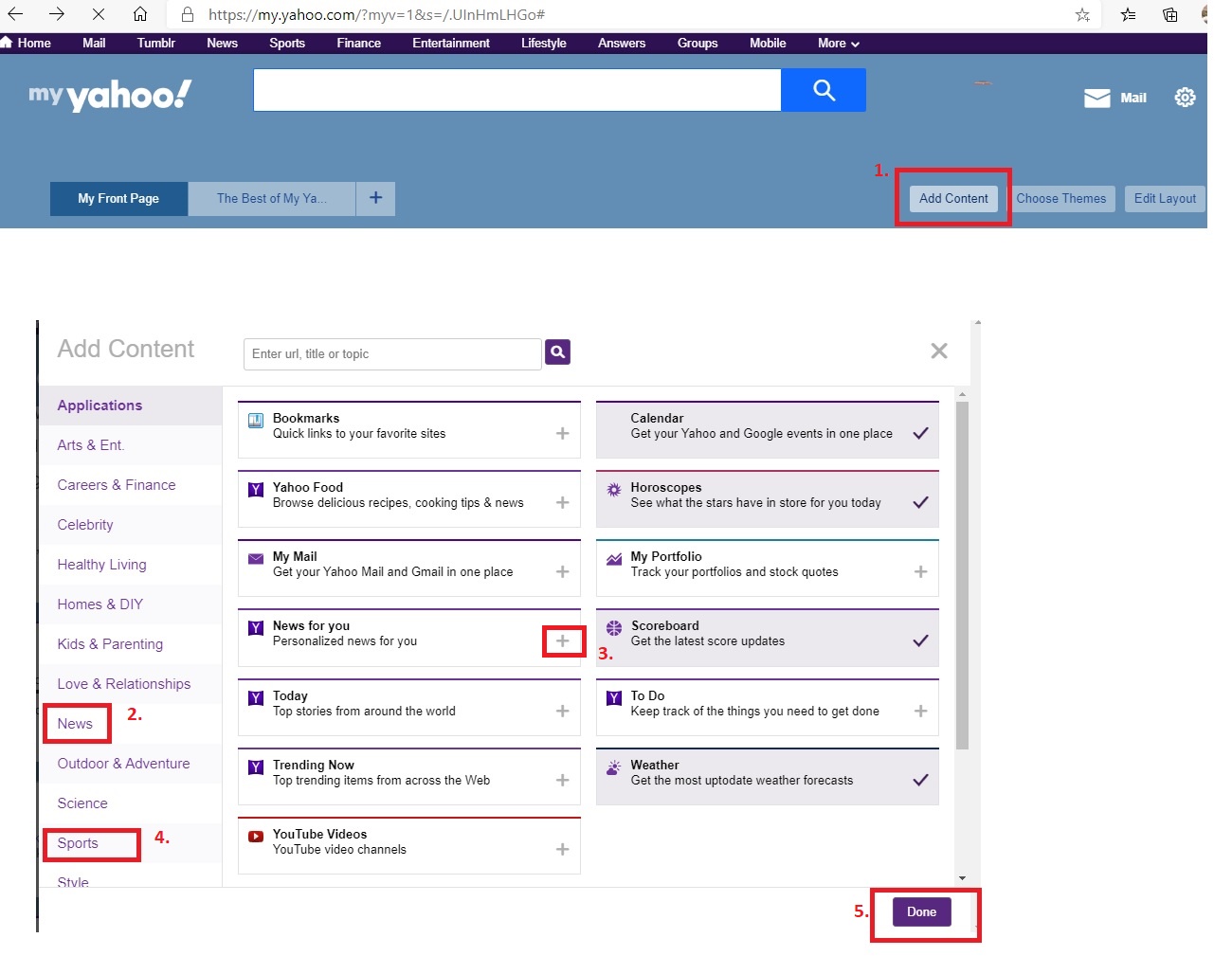Add News for you with its plus toggle
The width and height of the screenshot is (1232, 974).
(563, 640)
